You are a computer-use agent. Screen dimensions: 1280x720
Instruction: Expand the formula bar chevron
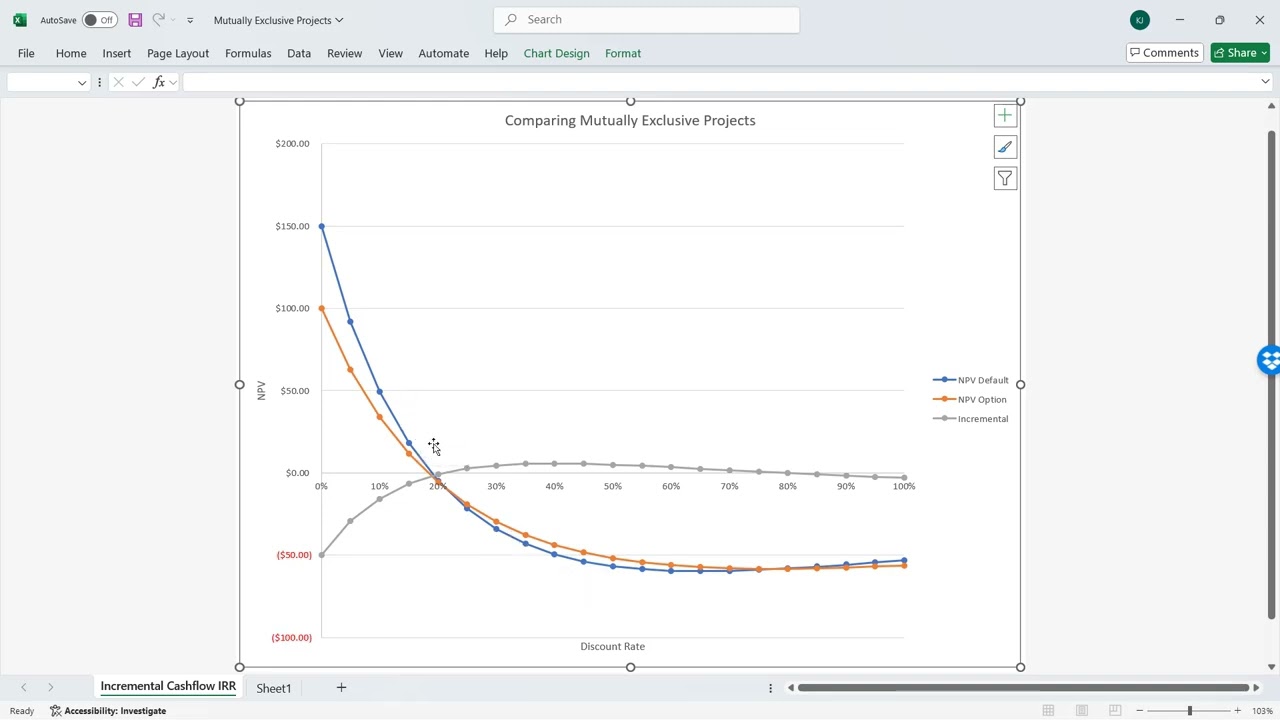1265,82
